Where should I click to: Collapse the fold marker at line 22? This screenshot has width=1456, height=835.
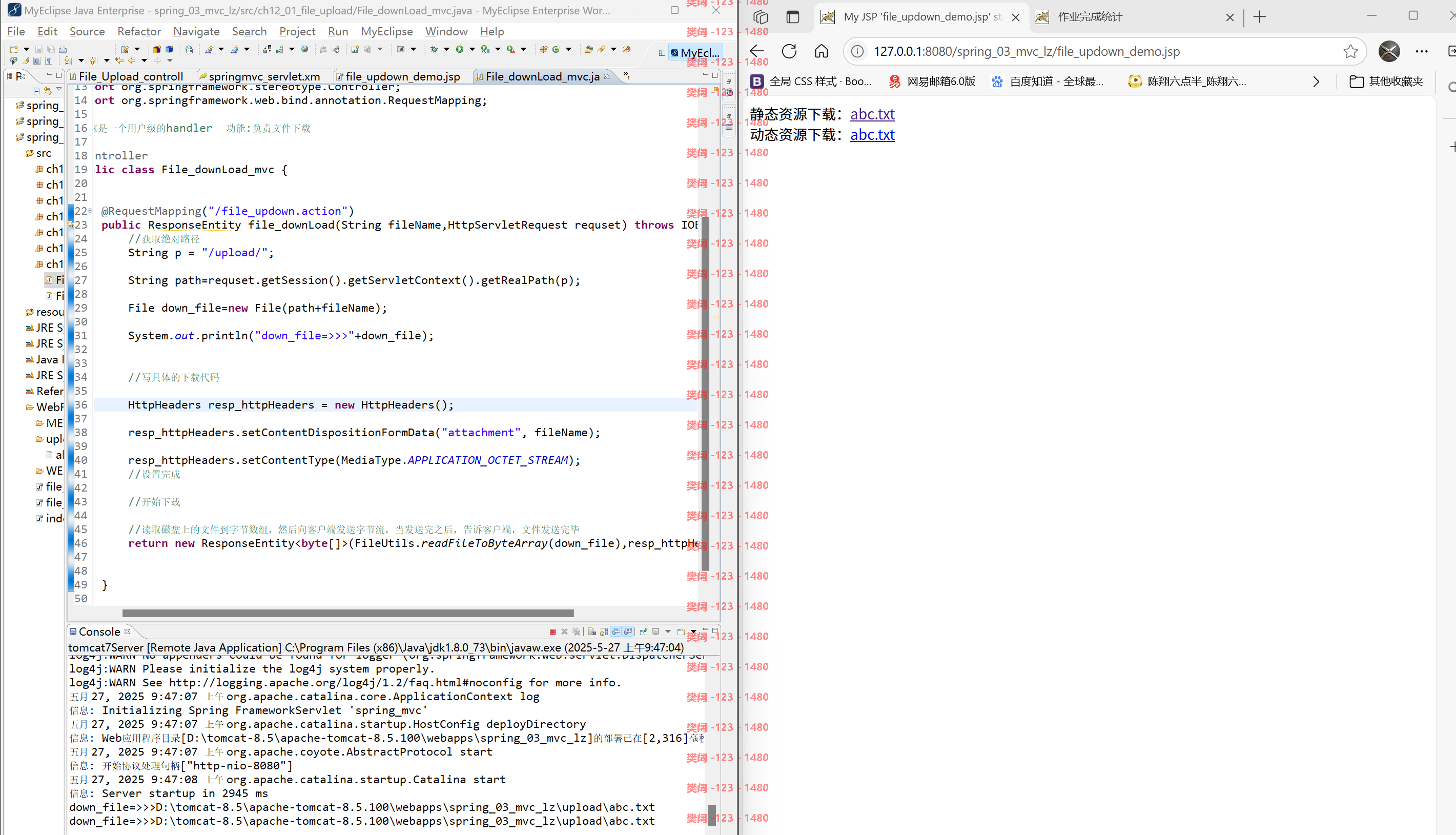tap(90, 211)
